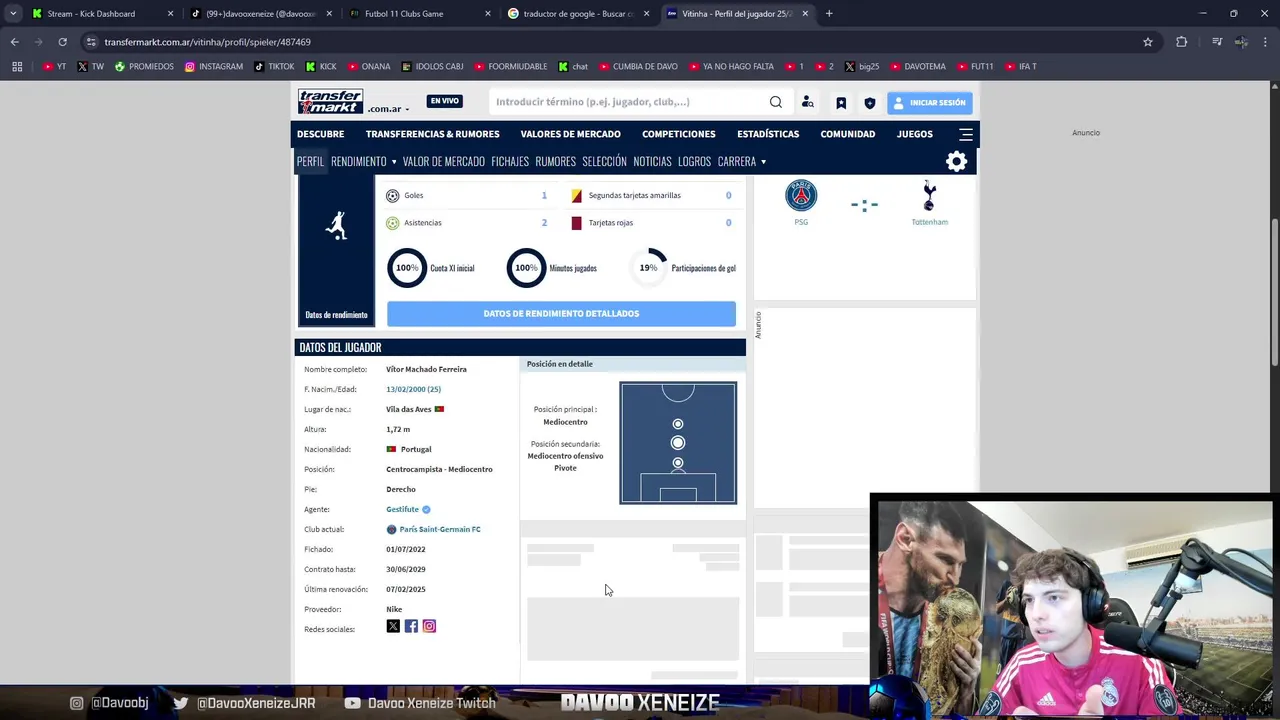Open the CUMBIA DE DAVO bookmark
Screen dimensions: 1280x720
tap(638, 67)
